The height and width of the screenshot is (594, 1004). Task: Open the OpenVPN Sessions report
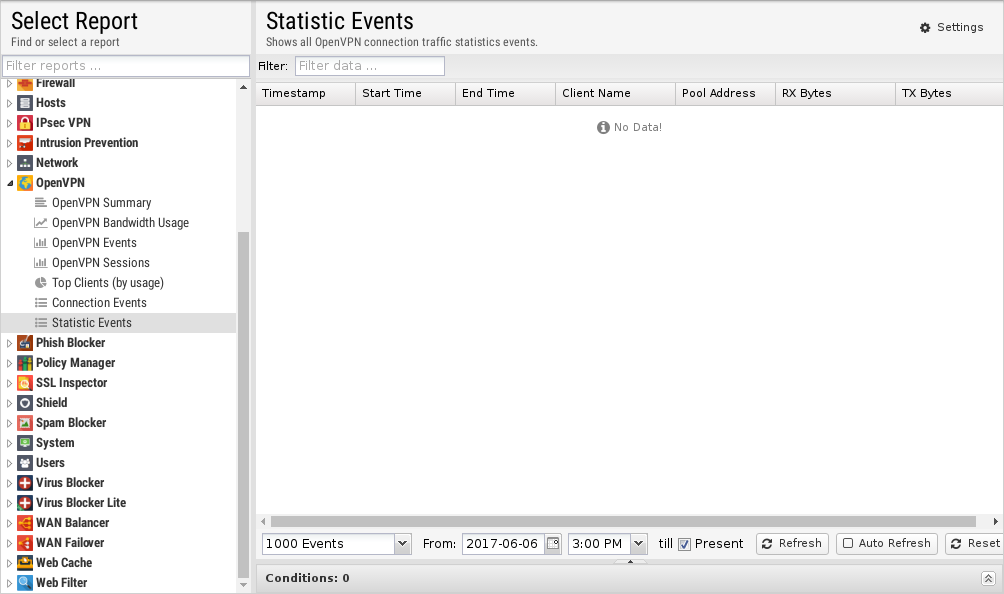[101, 262]
